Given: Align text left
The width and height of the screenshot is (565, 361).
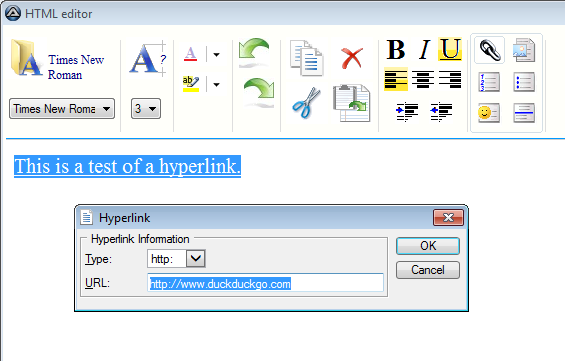Looking at the screenshot, I should (396, 79).
